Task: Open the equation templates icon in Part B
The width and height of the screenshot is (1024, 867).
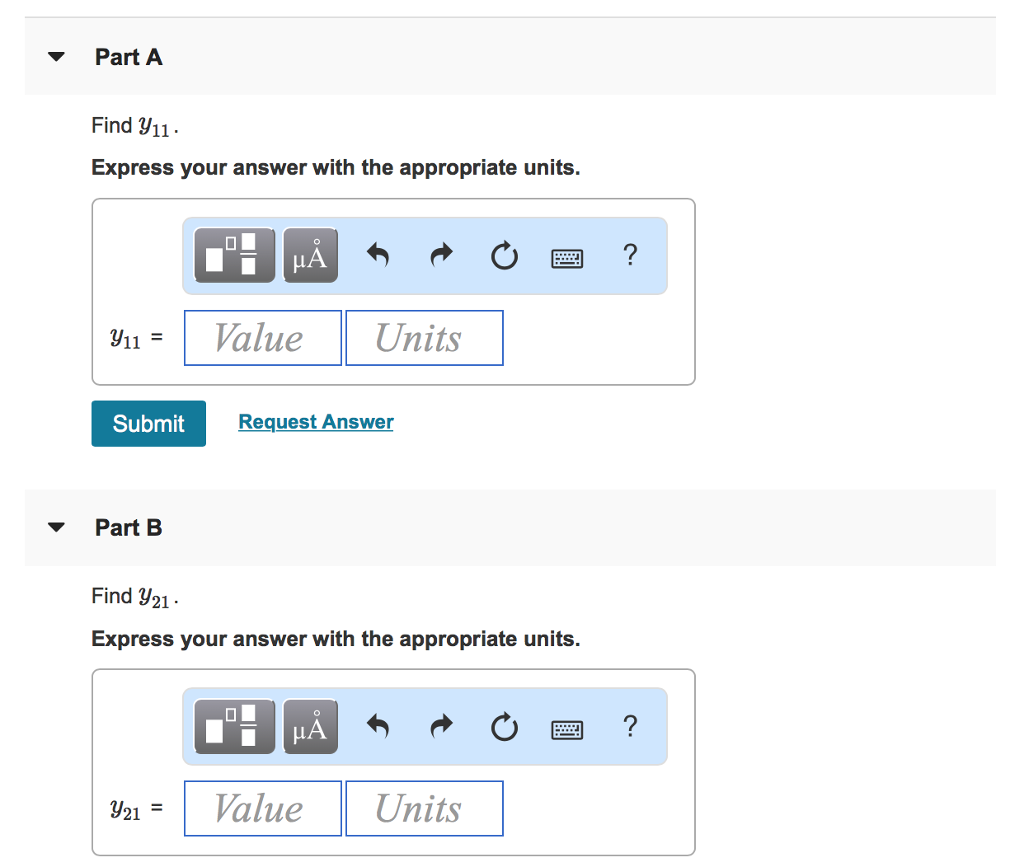Action: tap(232, 726)
